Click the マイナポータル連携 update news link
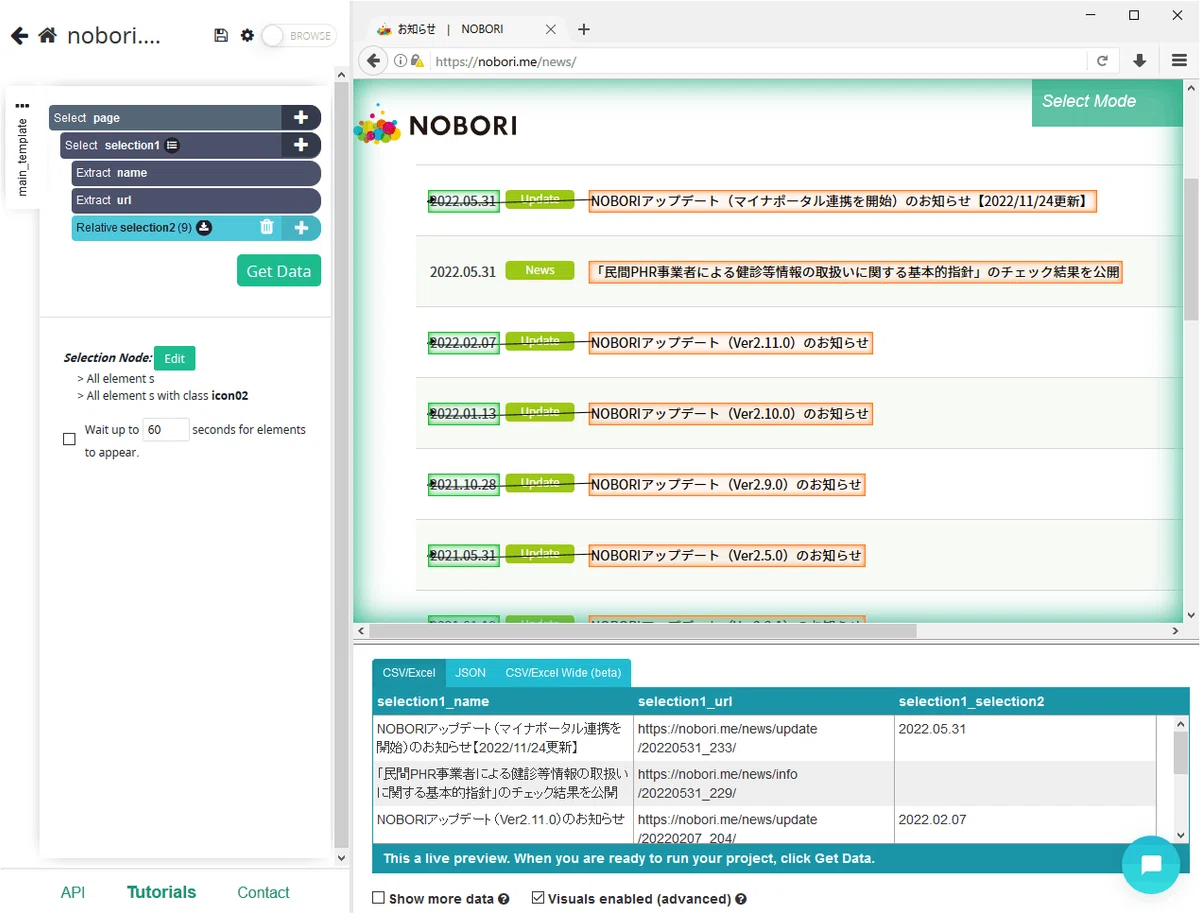The image size is (1200, 914). (842, 201)
